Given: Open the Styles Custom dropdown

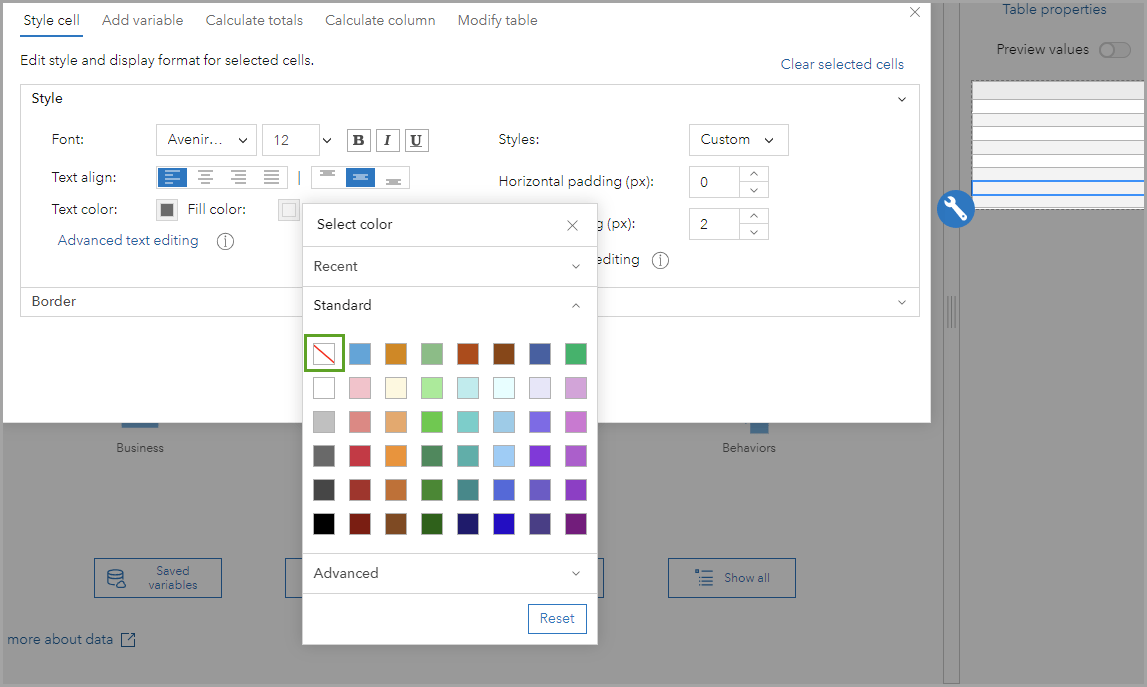Looking at the screenshot, I should [x=738, y=140].
